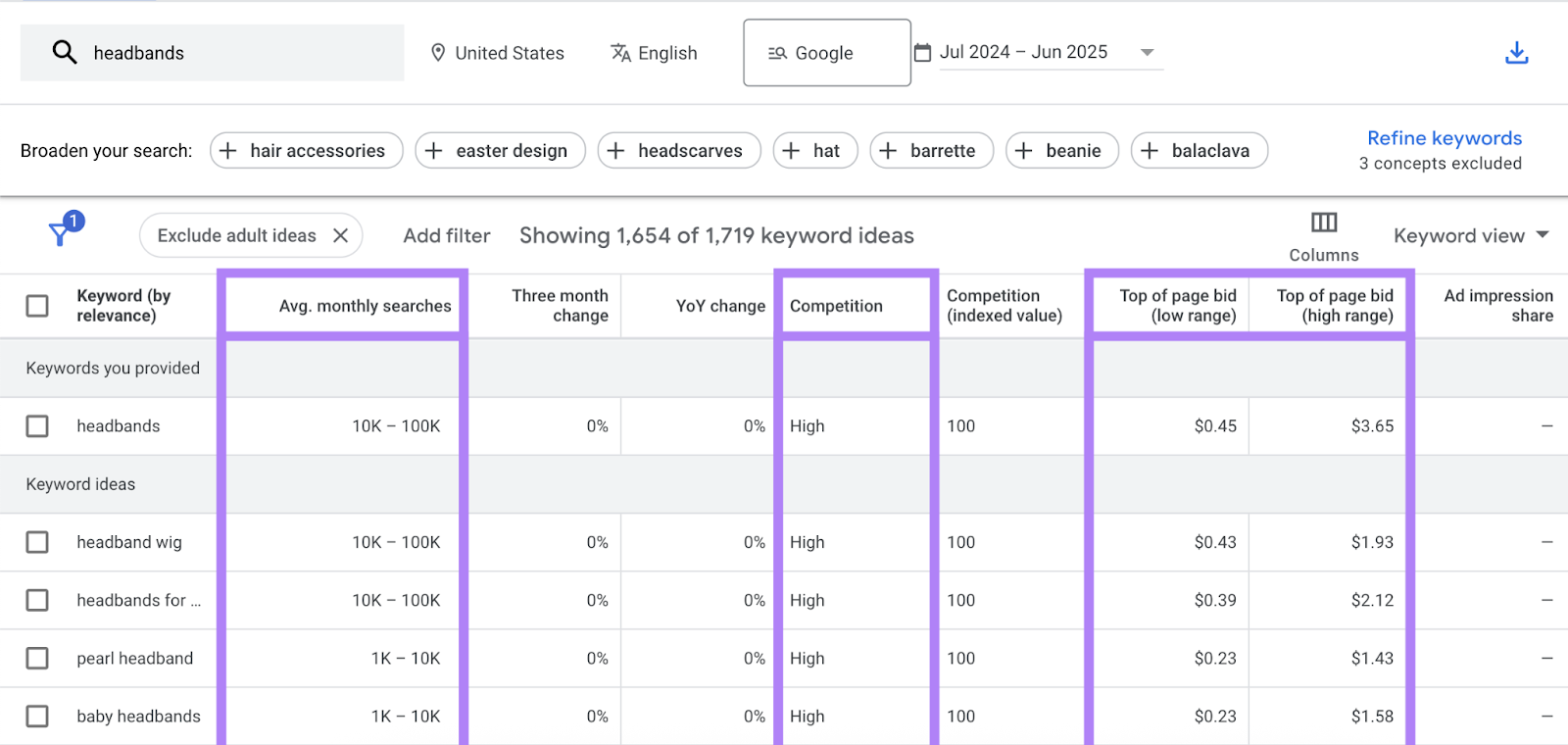Click the filter funnel icon
Viewport: 1568px width, 745px height.
click(x=61, y=233)
